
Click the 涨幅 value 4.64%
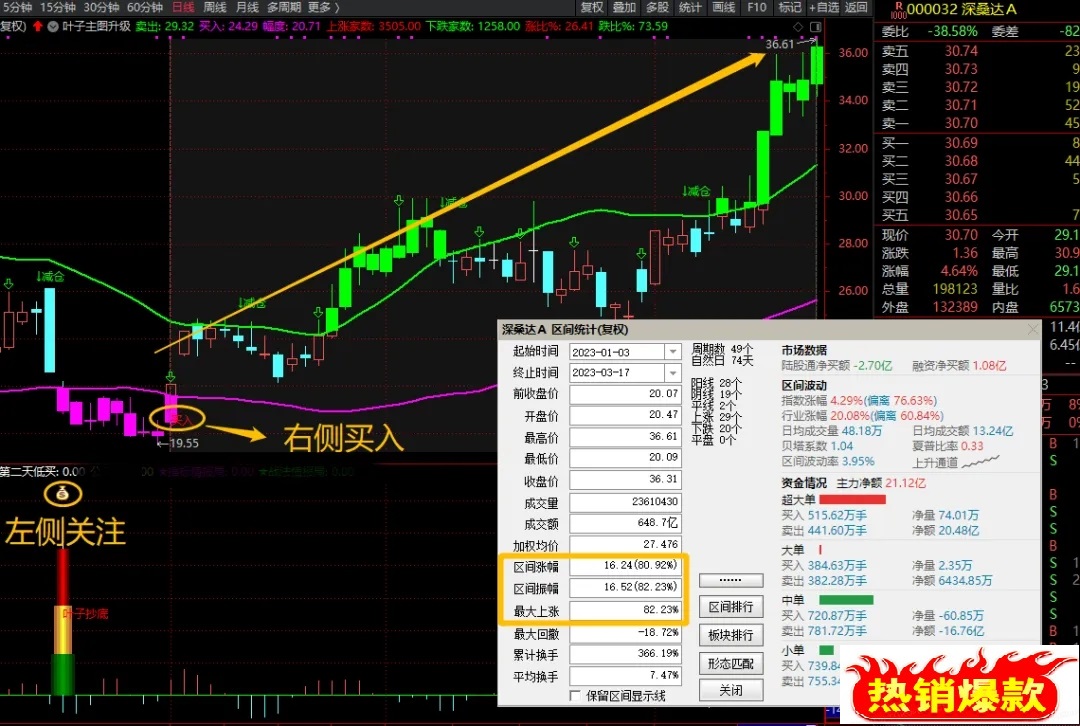959,271
